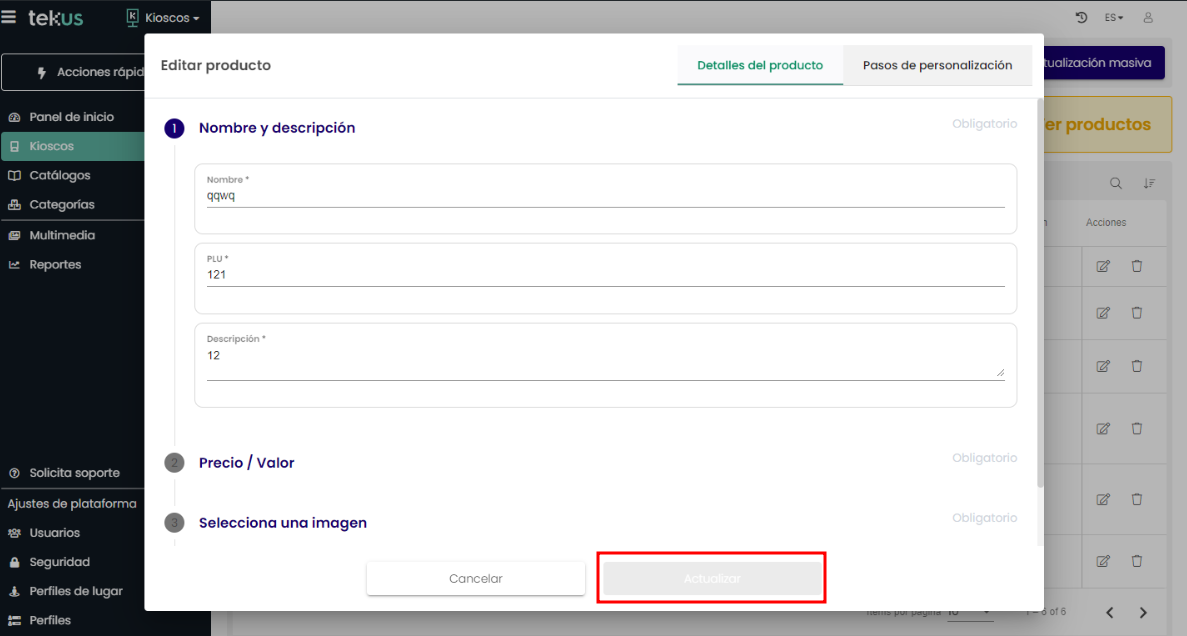Click the PLU input field
Viewport: 1187px width, 636px height.
(x=605, y=275)
